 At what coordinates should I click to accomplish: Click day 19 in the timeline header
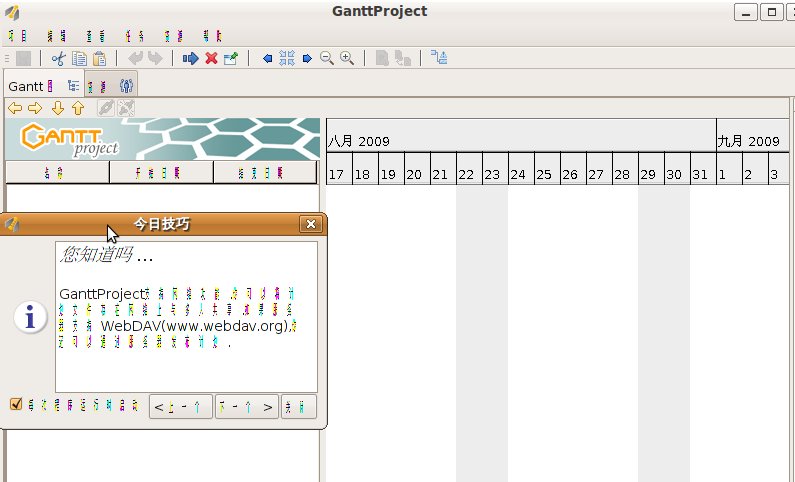click(391, 169)
